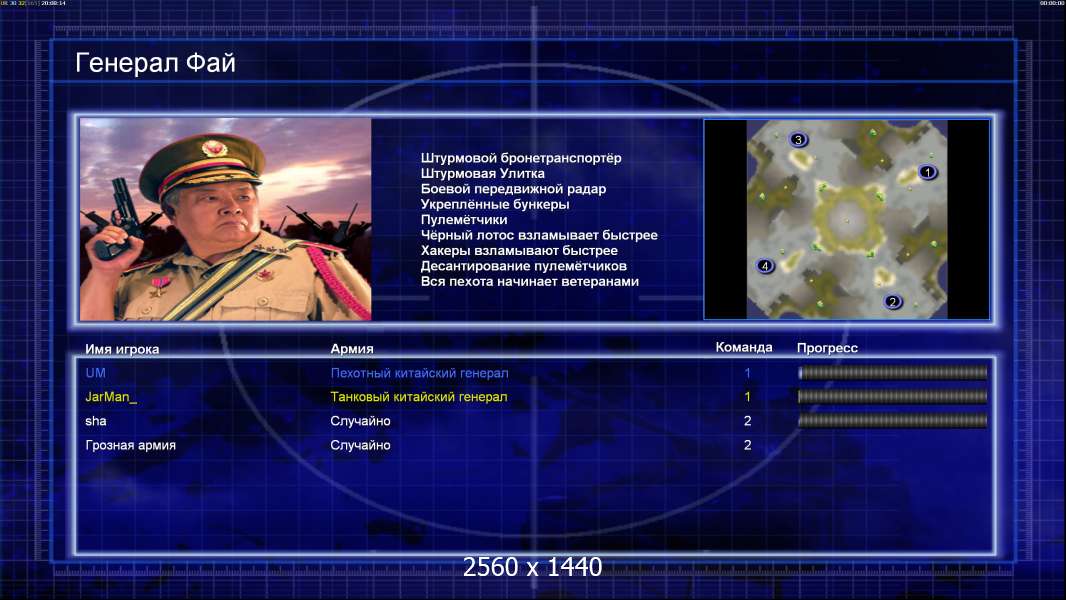
Task: Click sha's loading progress bar
Action: point(893,421)
